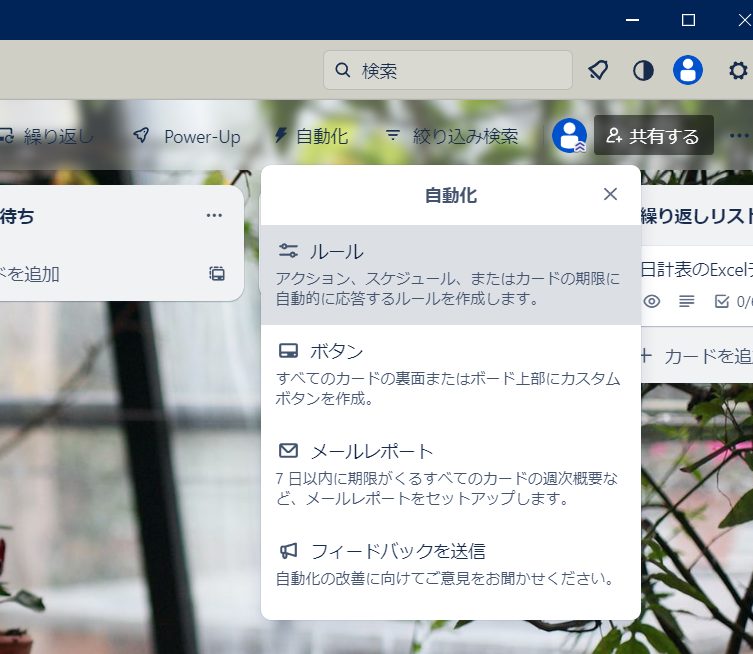Screen dimensions: 753x654
Task: Open the settings gear icon
Action: pos(738,70)
